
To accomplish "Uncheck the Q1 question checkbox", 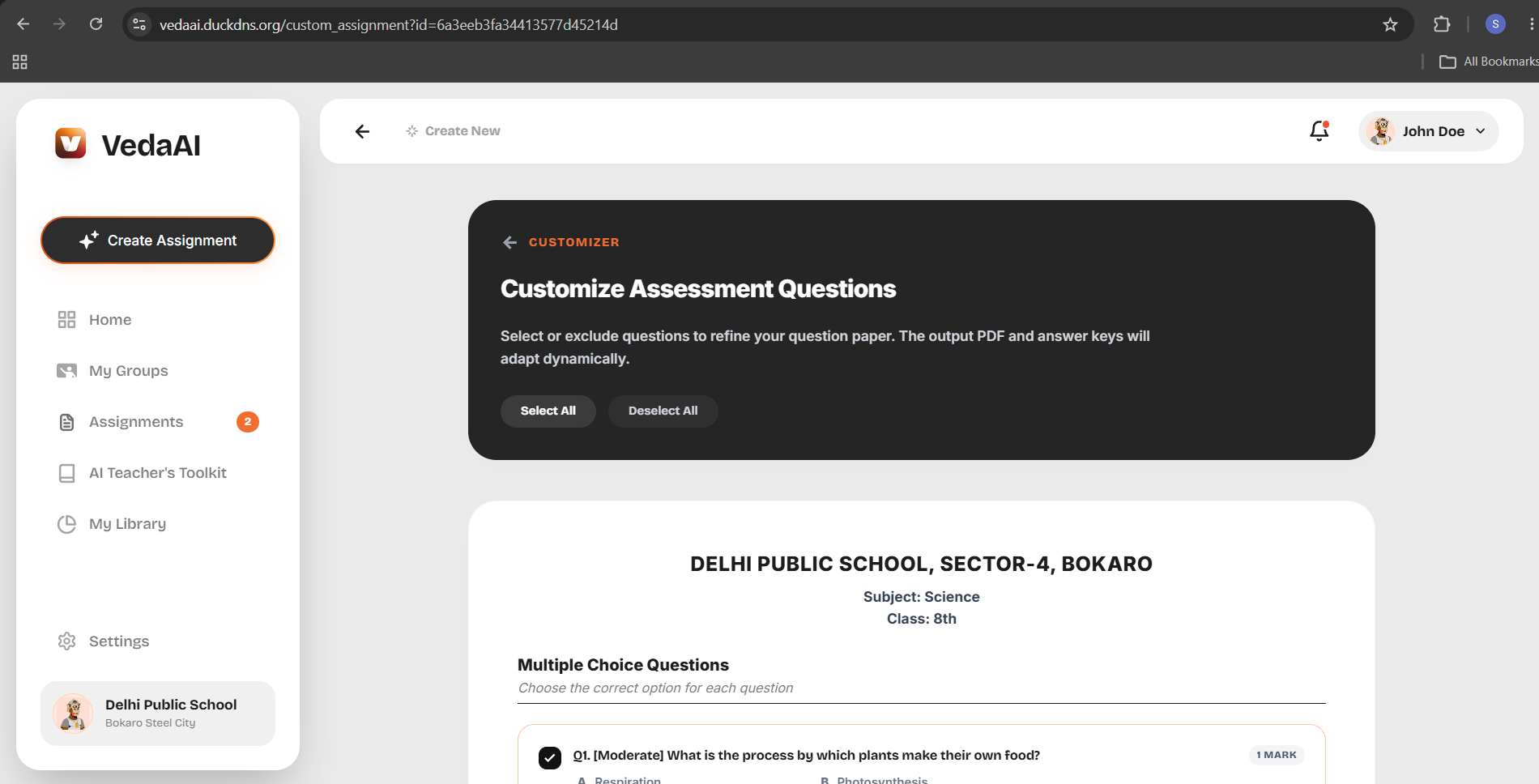I will point(550,758).
